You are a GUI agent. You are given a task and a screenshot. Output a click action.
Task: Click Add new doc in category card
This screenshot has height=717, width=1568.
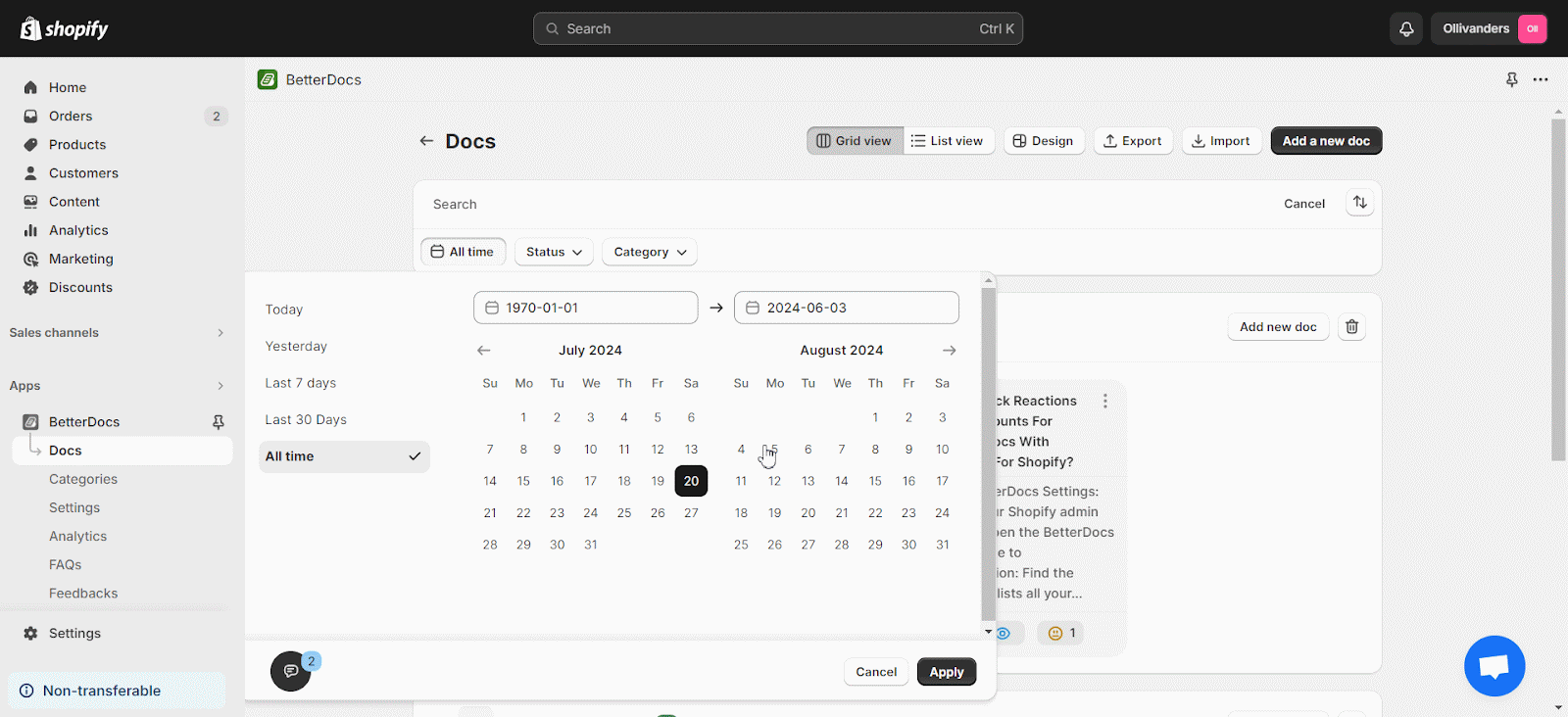click(1278, 327)
